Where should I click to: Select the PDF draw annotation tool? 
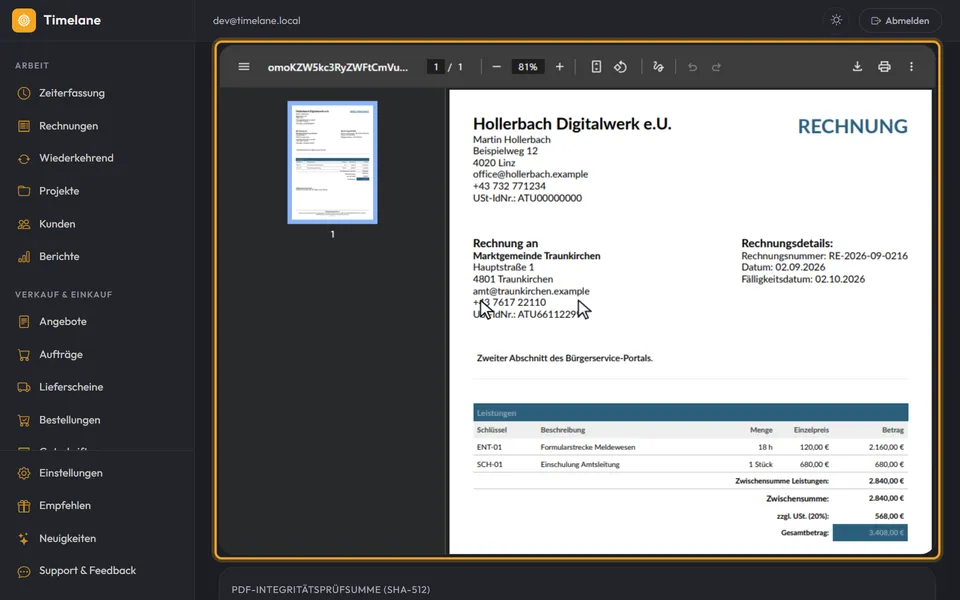(658, 67)
